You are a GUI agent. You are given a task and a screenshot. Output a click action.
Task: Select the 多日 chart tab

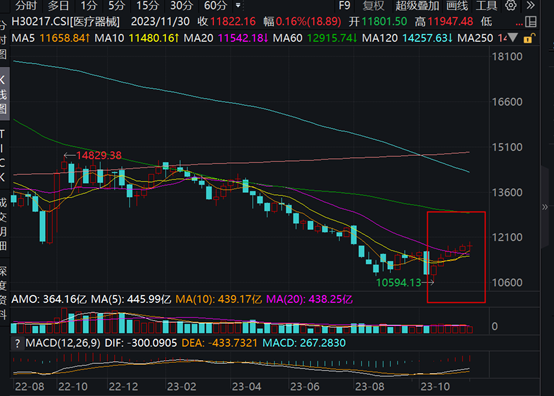(x=58, y=6)
